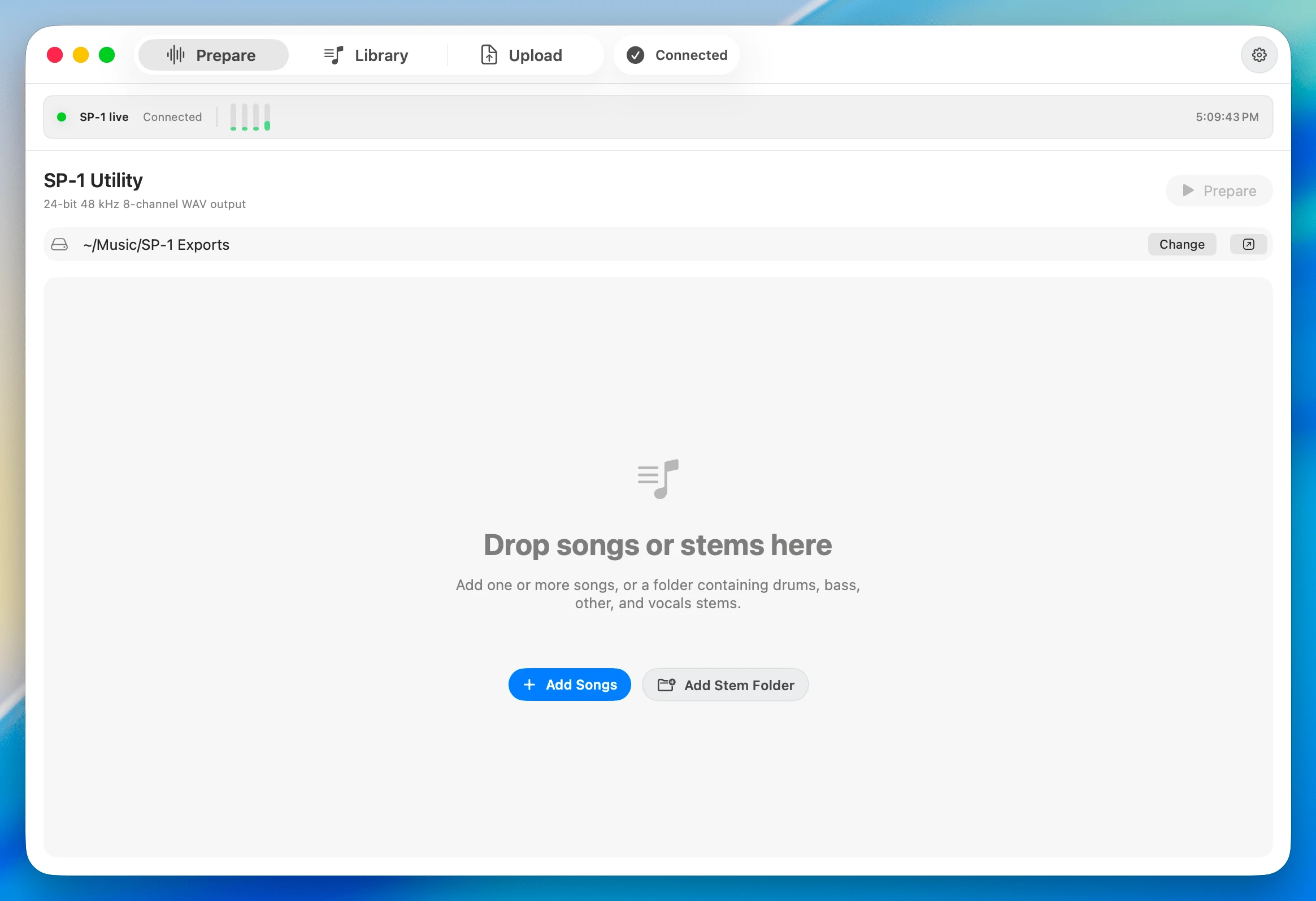Switch to the Library tab
This screenshot has width=1316, height=901.
pyautogui.click(x=366, y=55)
